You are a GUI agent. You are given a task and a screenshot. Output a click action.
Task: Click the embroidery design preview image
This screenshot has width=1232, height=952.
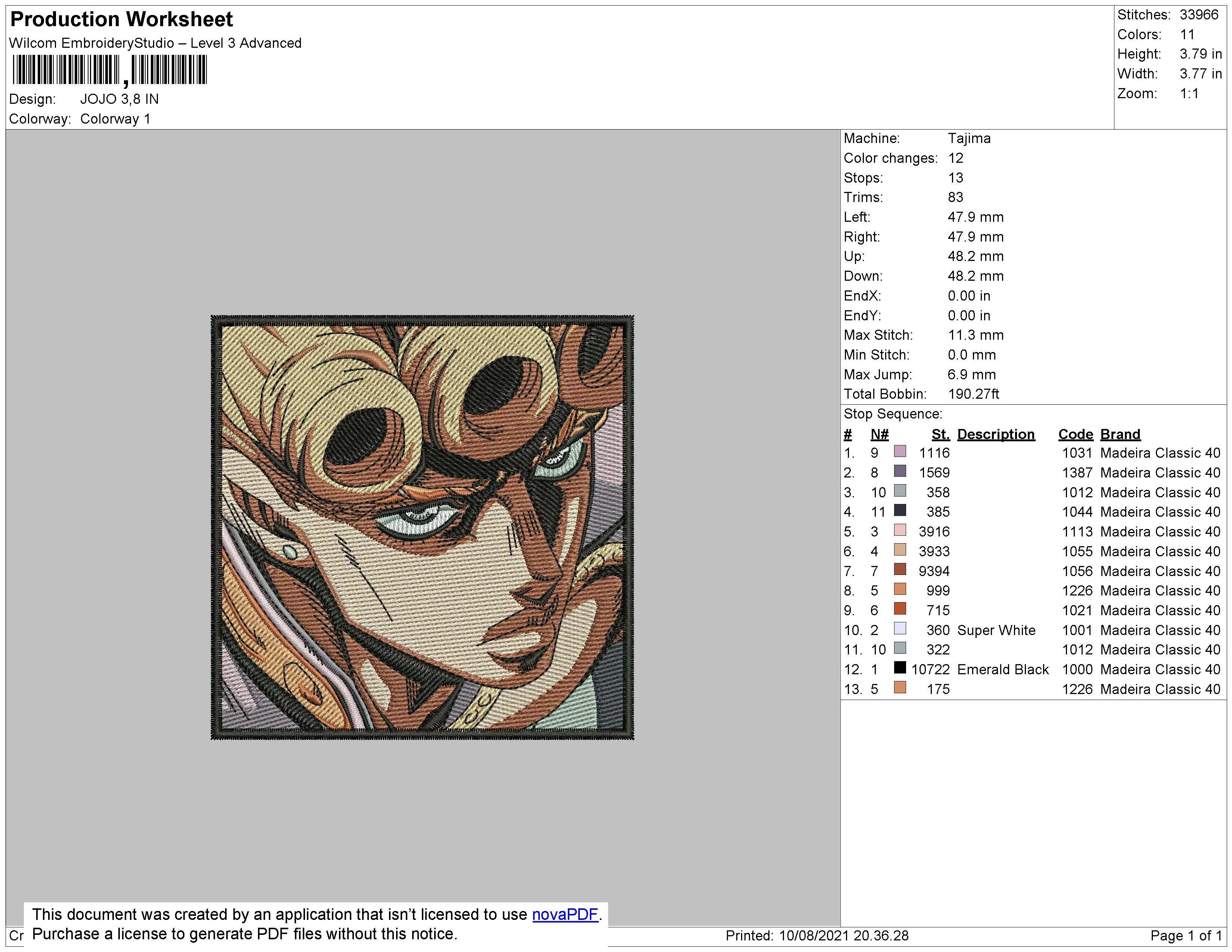[x=423, y=527]
